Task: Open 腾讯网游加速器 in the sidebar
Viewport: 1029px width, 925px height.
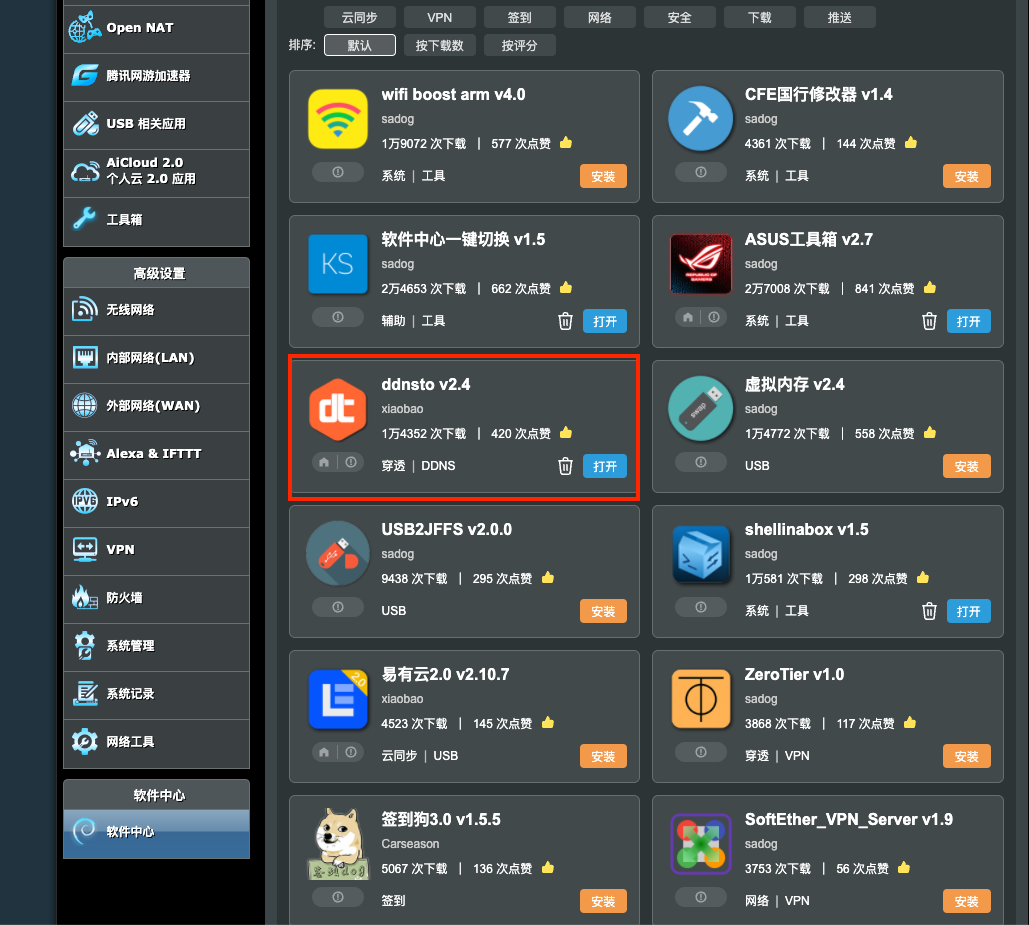Action: (156, 77)
